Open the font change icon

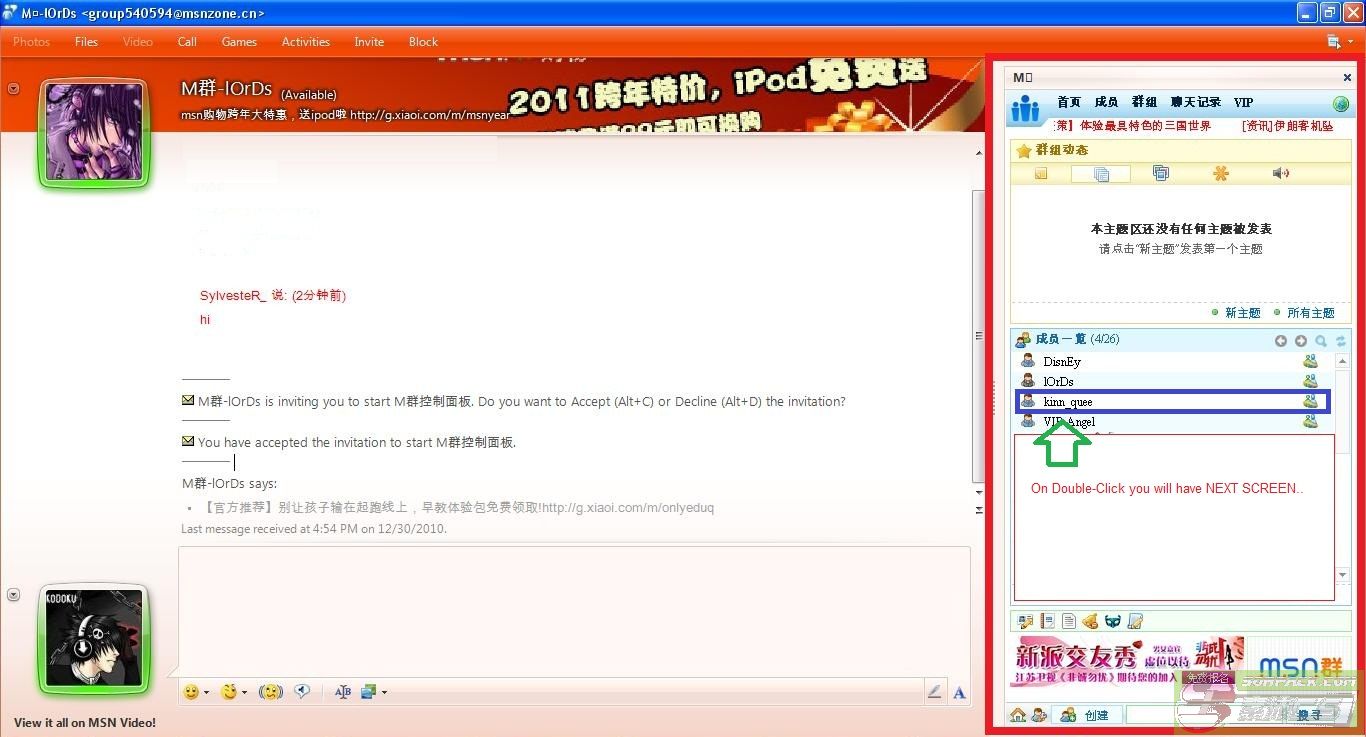(343, 692)
